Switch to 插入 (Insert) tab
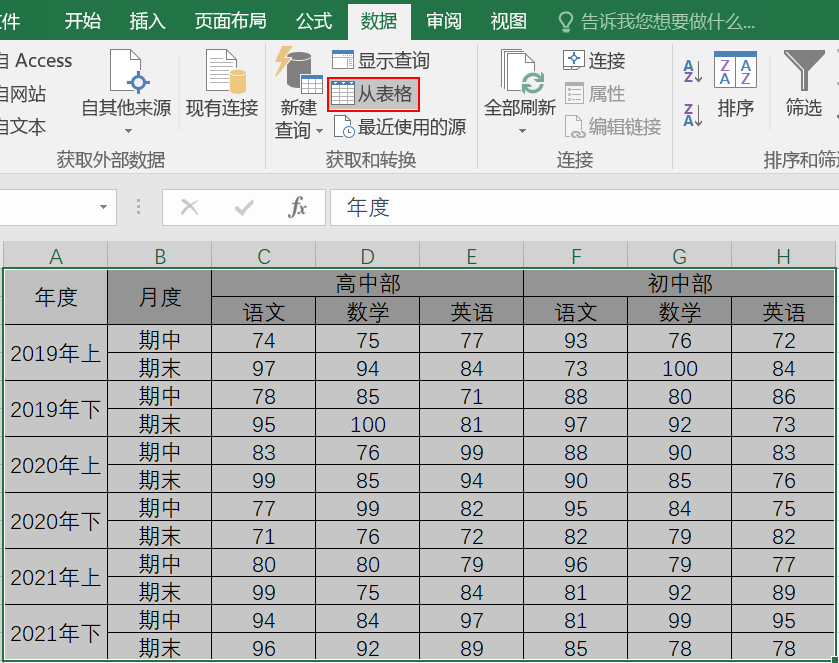 [x=147, y=21]
